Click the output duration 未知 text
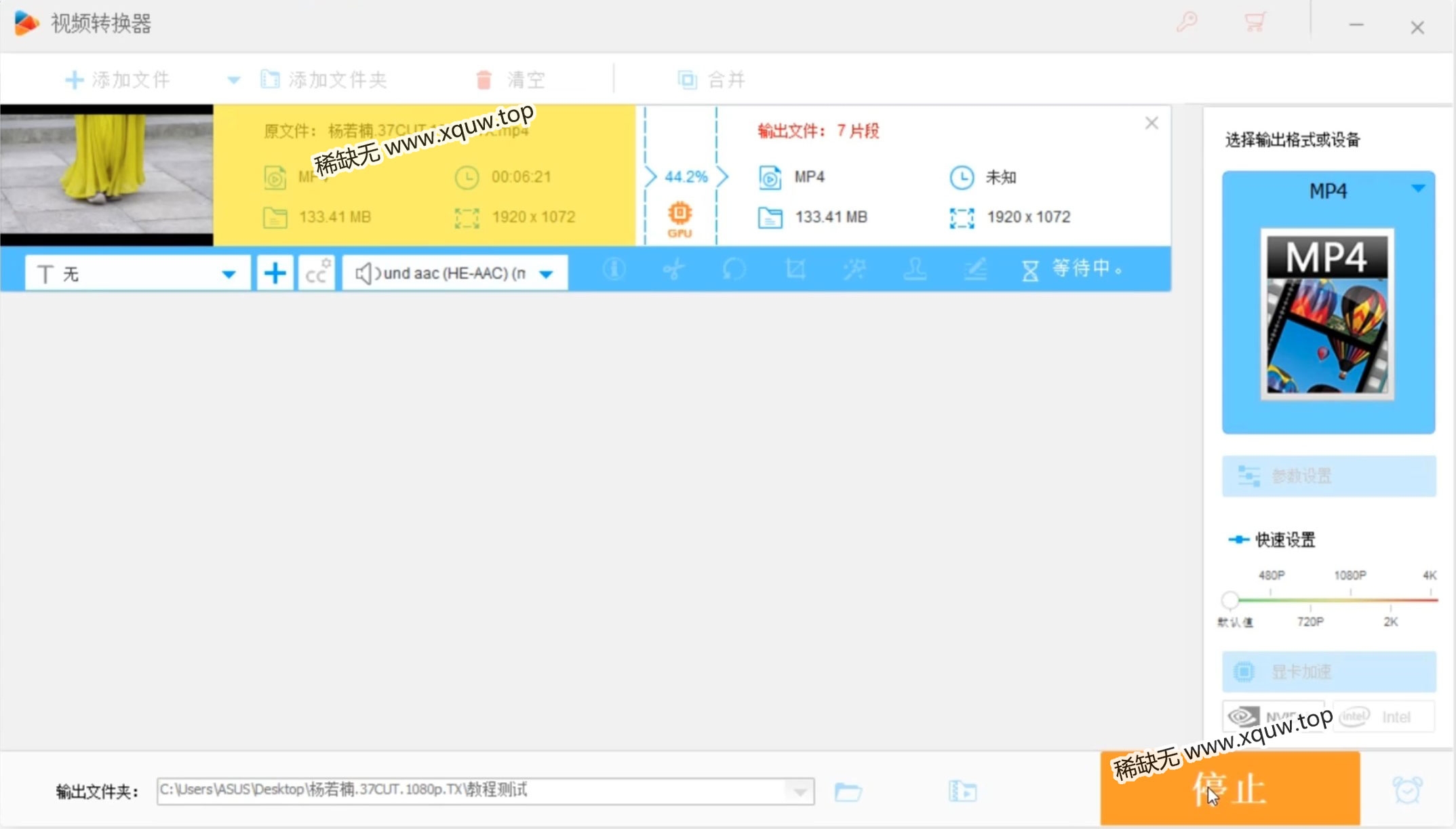The width and height of the screenshot is (1456, 829). [1000, 177]
